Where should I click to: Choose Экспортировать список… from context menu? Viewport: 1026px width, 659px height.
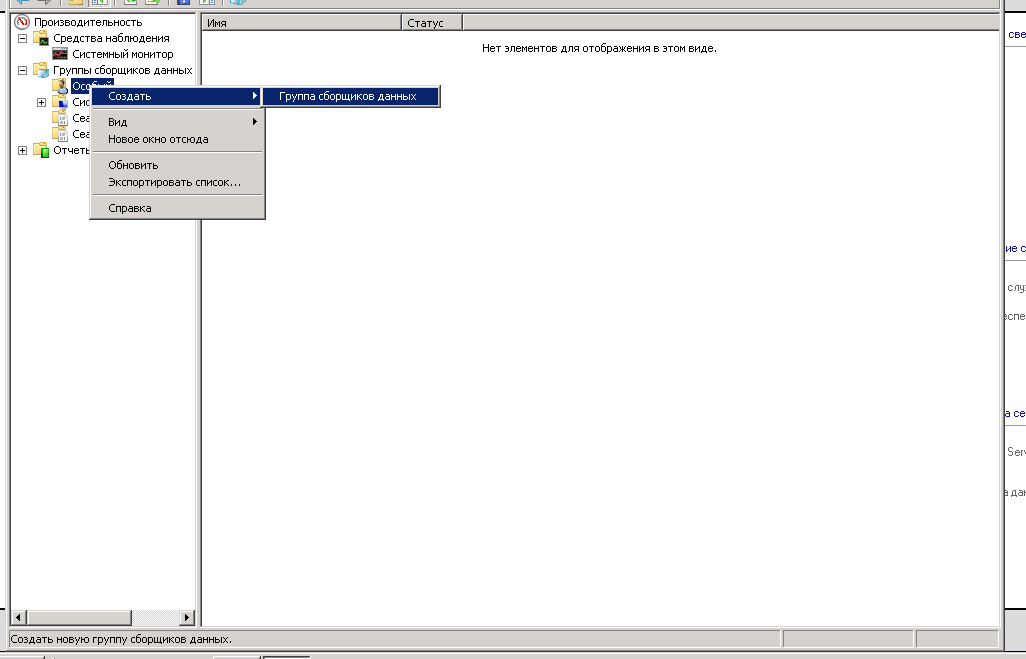174,182
